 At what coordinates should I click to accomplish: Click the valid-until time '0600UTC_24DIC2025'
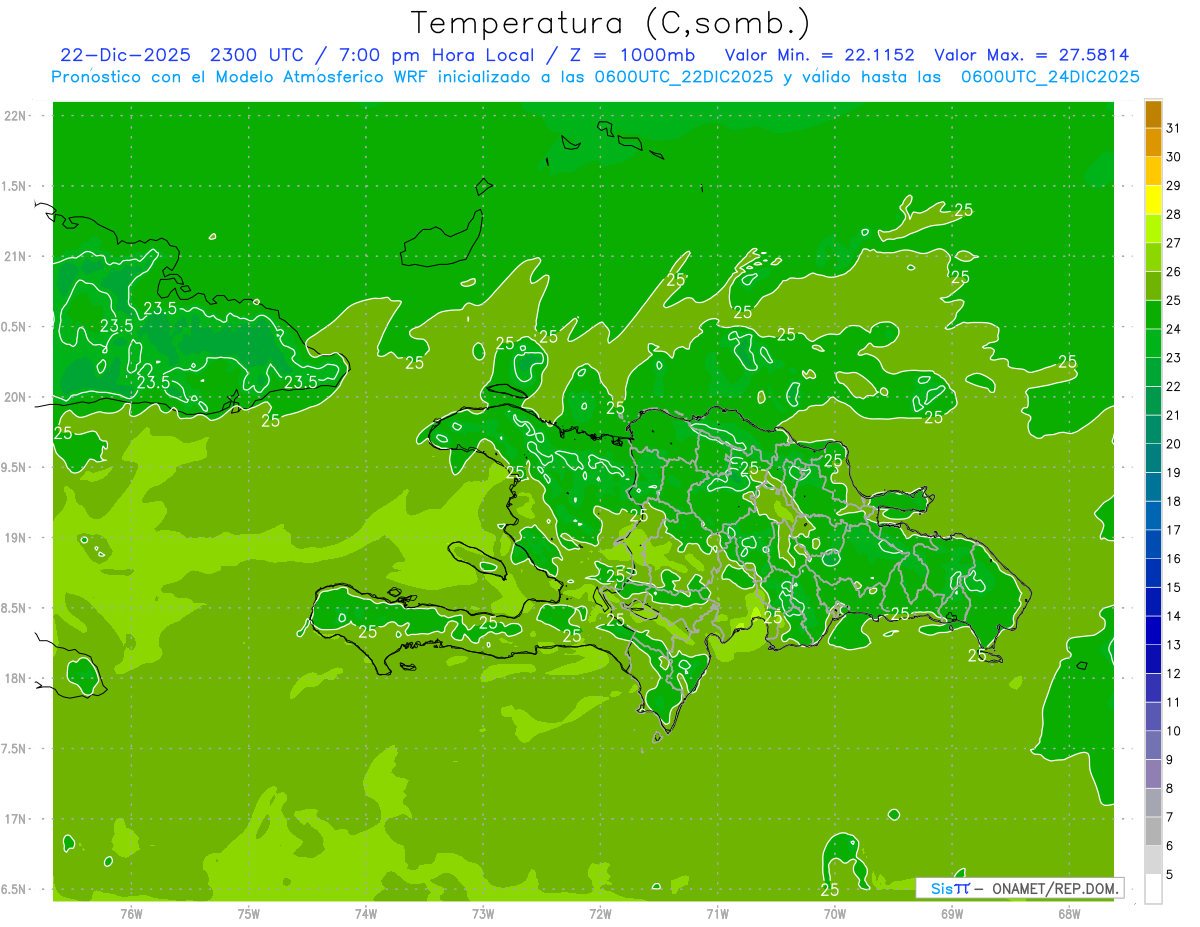[x=1050, y=77]
